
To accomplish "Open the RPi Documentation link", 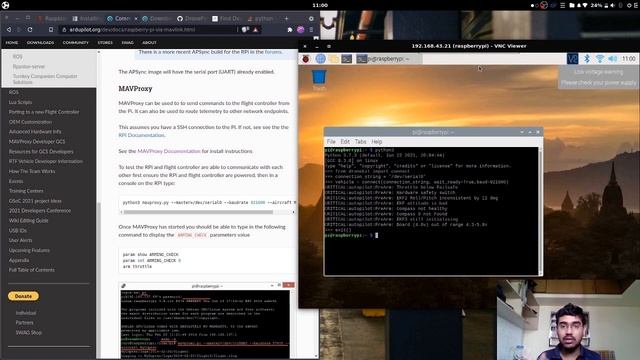I will coord(141,135).
